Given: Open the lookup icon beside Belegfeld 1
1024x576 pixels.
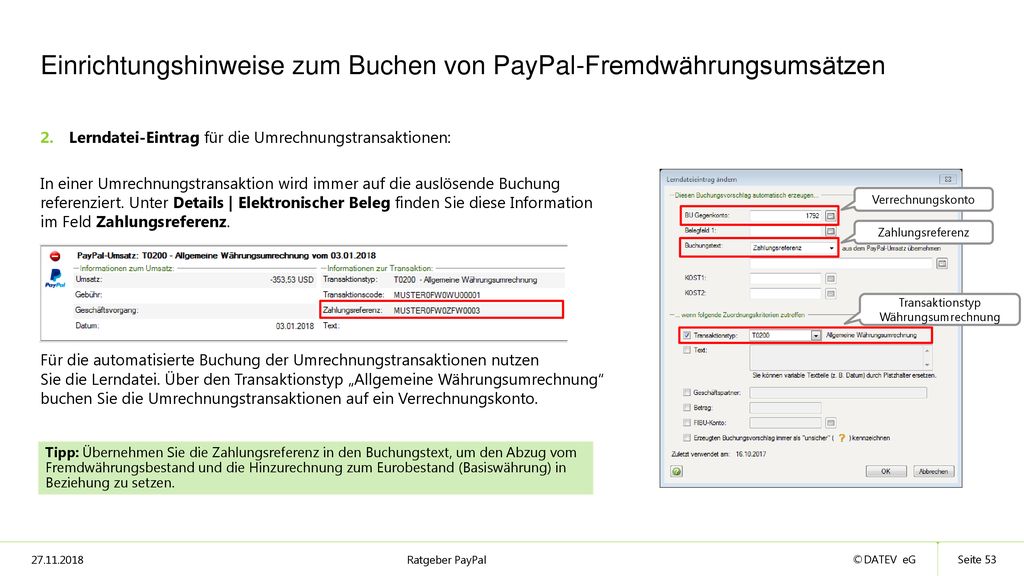Looking at the screenshot, I should click(x=830, y=231).
